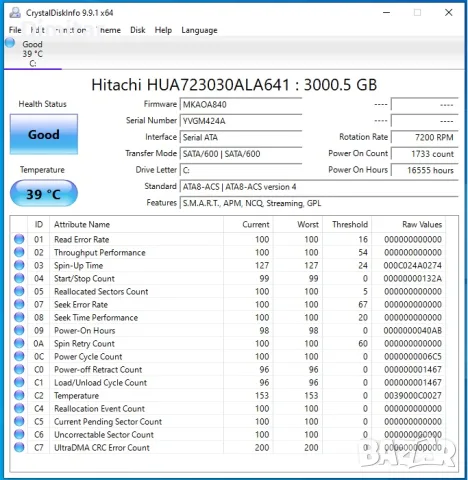Screen dimensions: 468x480
Task: Click the status icon for Reallocated Sectors Count
Action: (19, 291)
